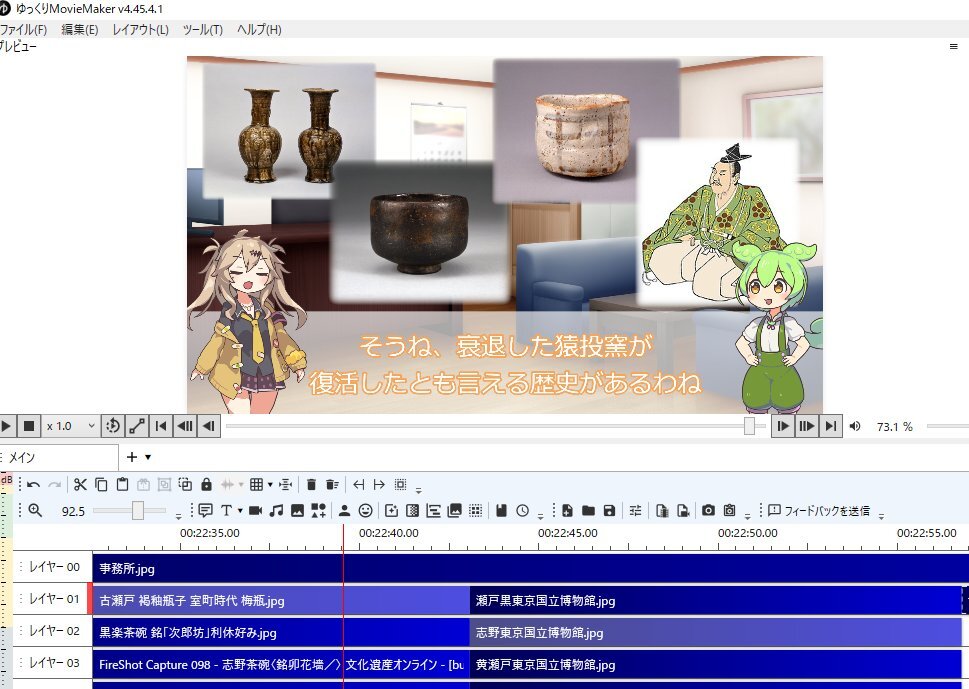The height and width of the screenshot is (689, 969).
Task: Click フィードバックを送信 button
Action: point(818,511)
